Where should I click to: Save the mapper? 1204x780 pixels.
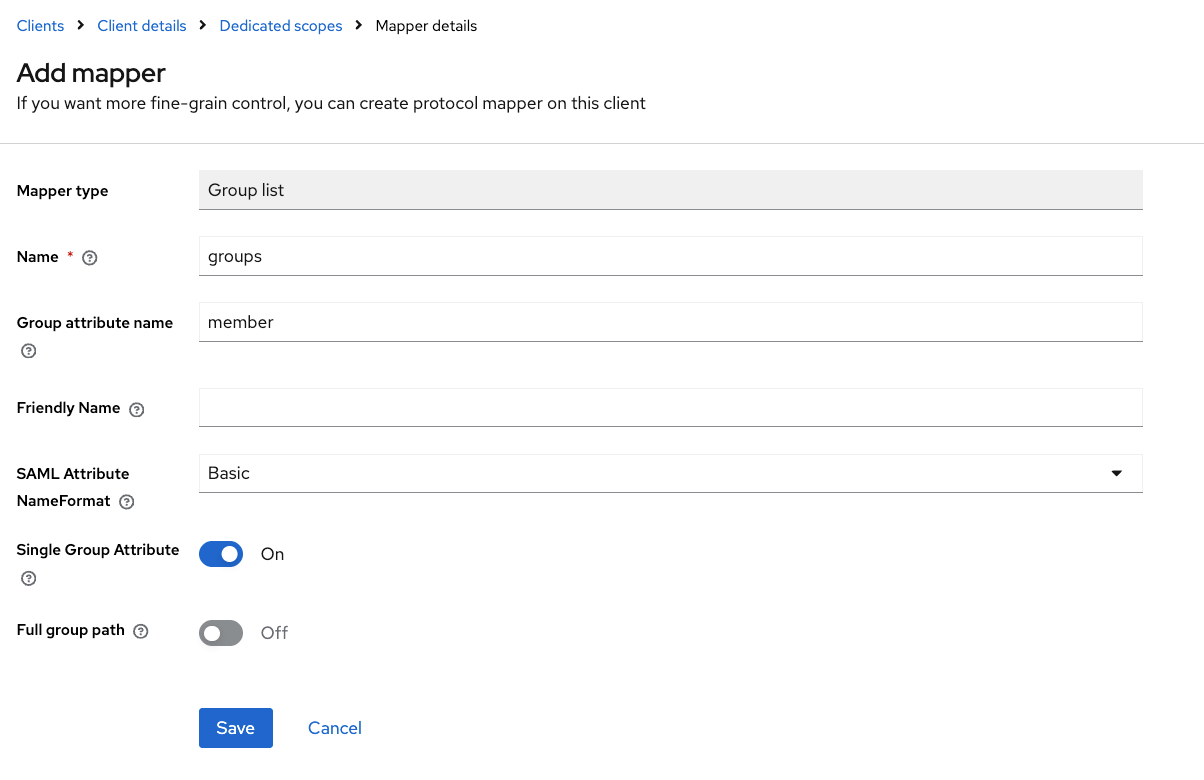pos(235,728)
